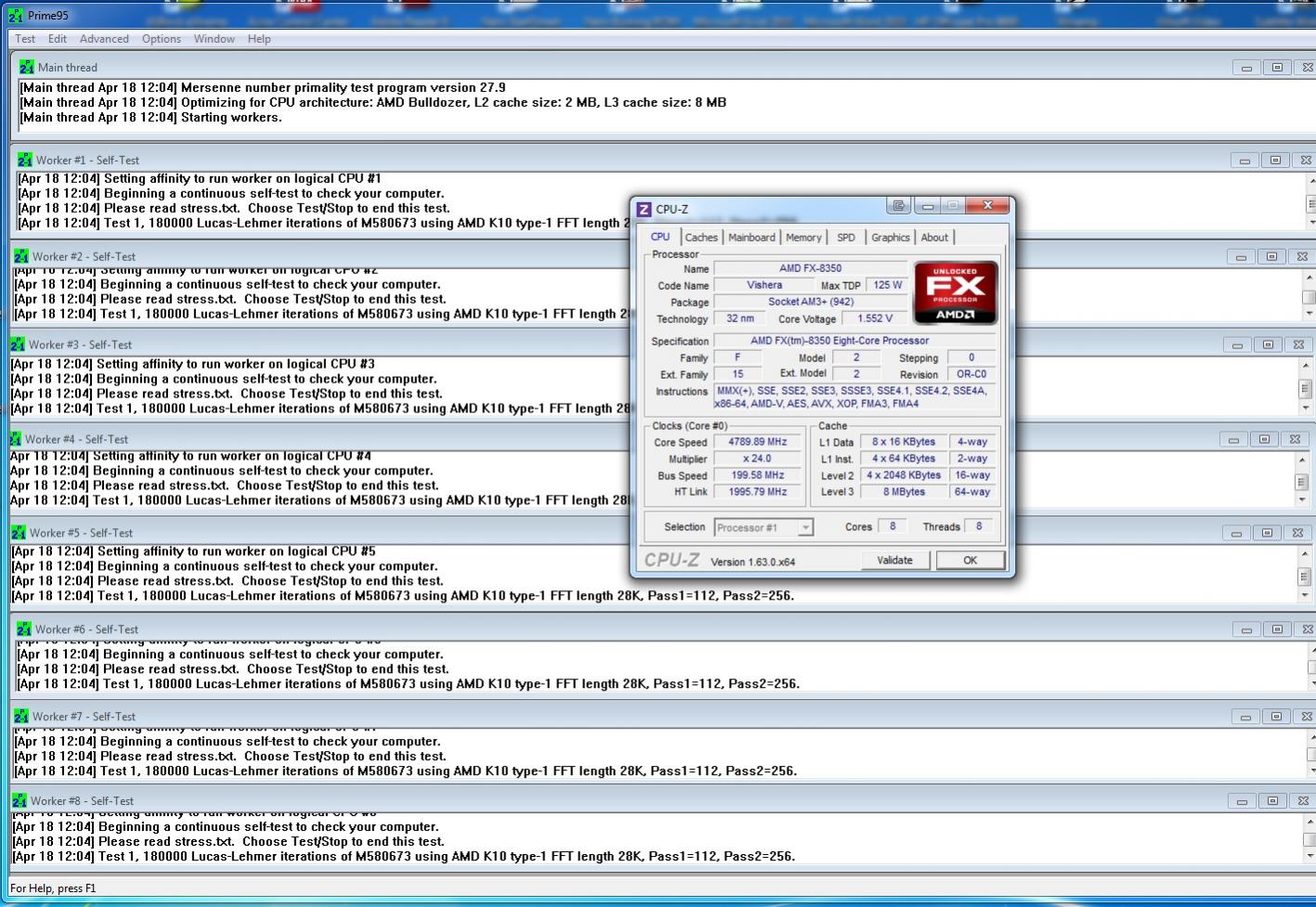Click the Worker #1 Self-Test window icon
This screenshot has width=1316, height=907.
click(24, 160)
